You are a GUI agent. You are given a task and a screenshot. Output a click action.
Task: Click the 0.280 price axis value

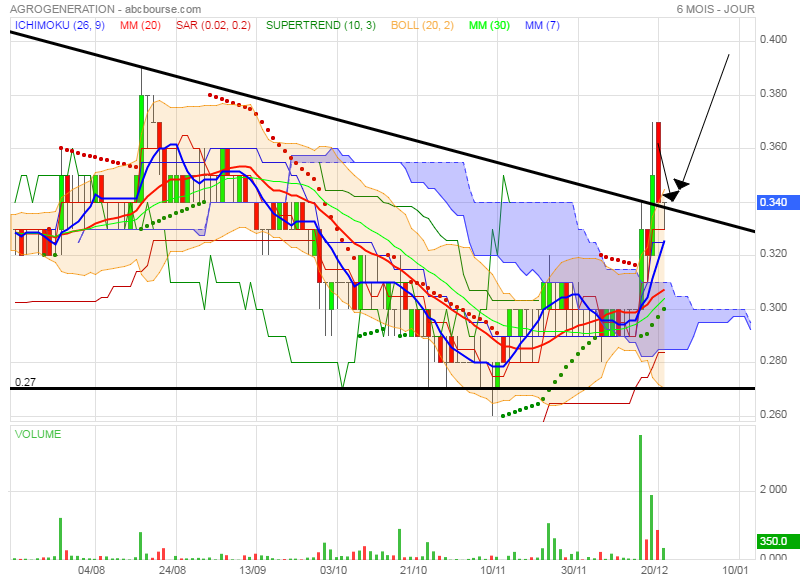pyautogui.click(x=773, y=361)
